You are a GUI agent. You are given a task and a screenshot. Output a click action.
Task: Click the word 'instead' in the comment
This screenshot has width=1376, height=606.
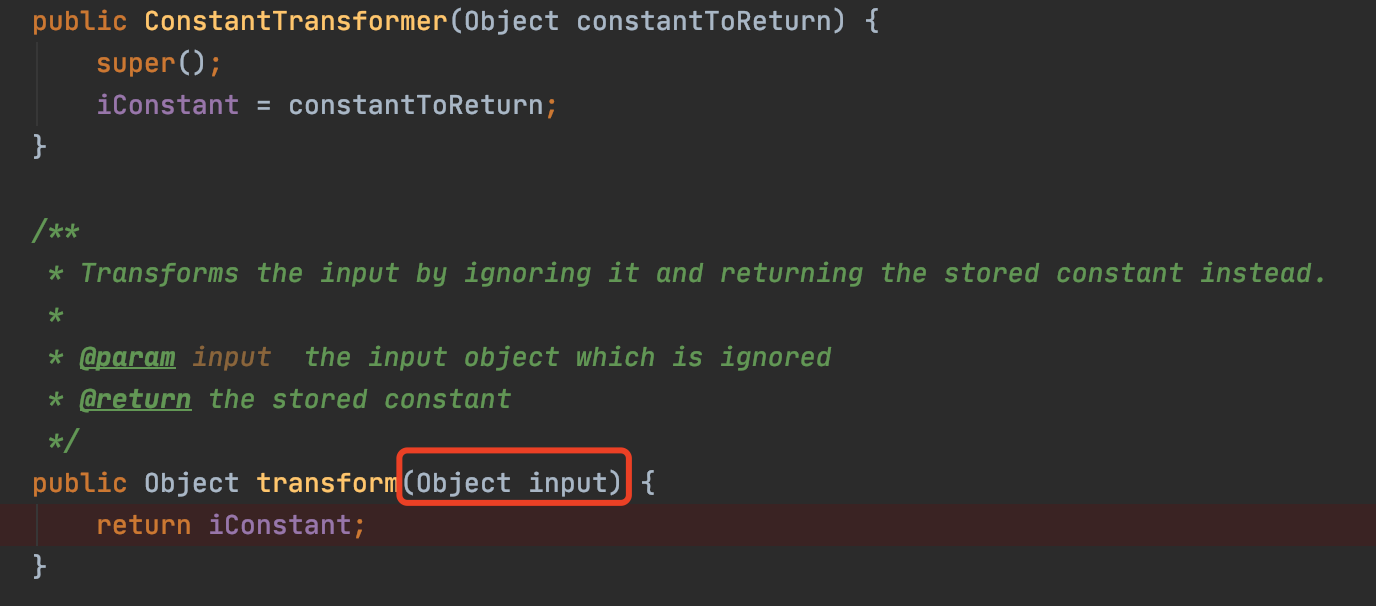pyautogui.click(x=1263, y=273)
